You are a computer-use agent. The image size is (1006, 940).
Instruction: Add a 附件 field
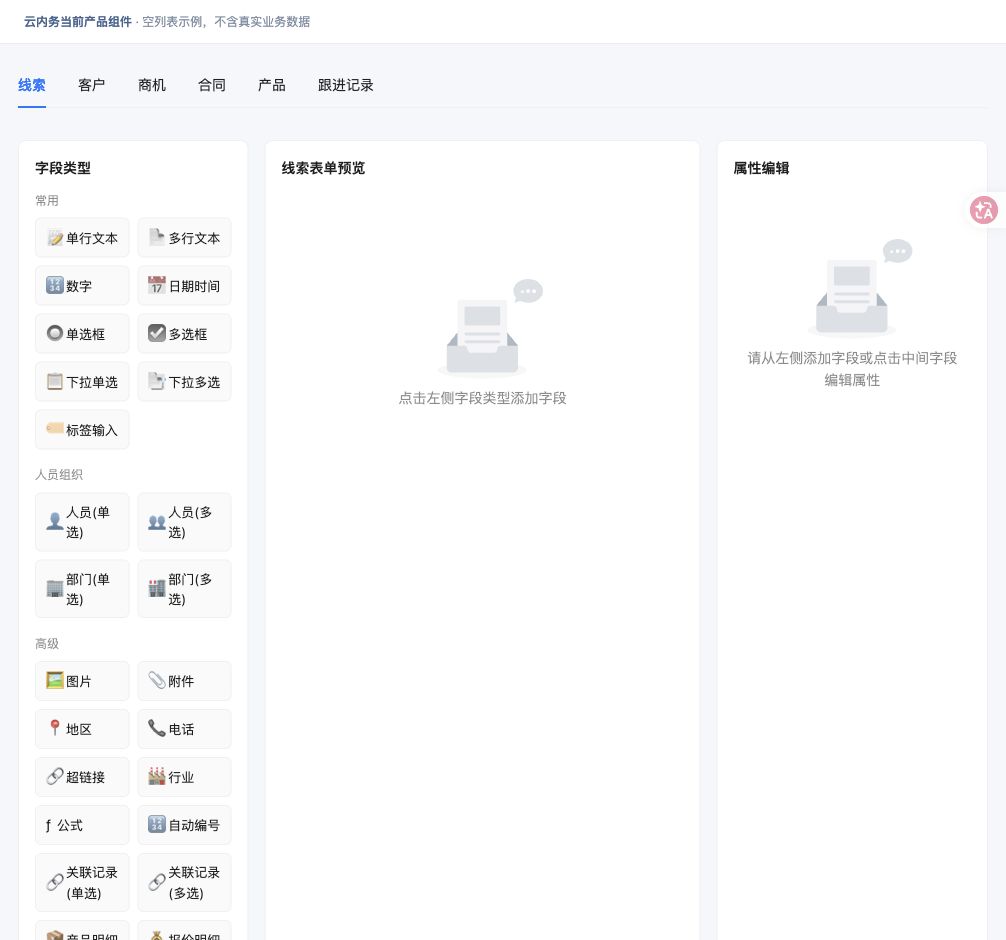point(184,681)
